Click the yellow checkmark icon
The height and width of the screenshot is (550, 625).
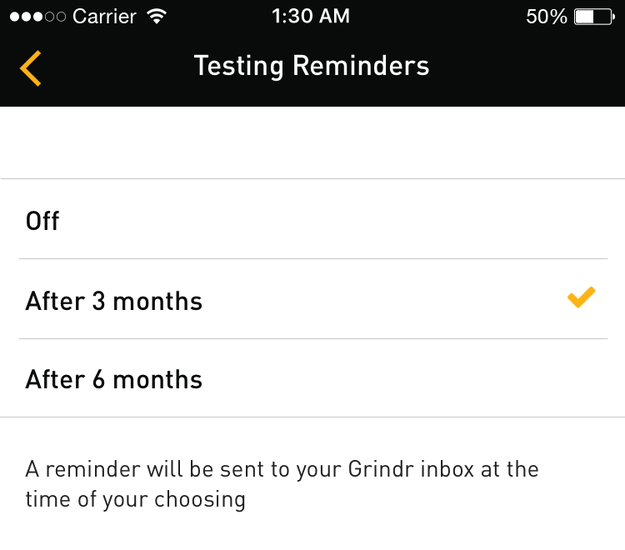[581, 297]
